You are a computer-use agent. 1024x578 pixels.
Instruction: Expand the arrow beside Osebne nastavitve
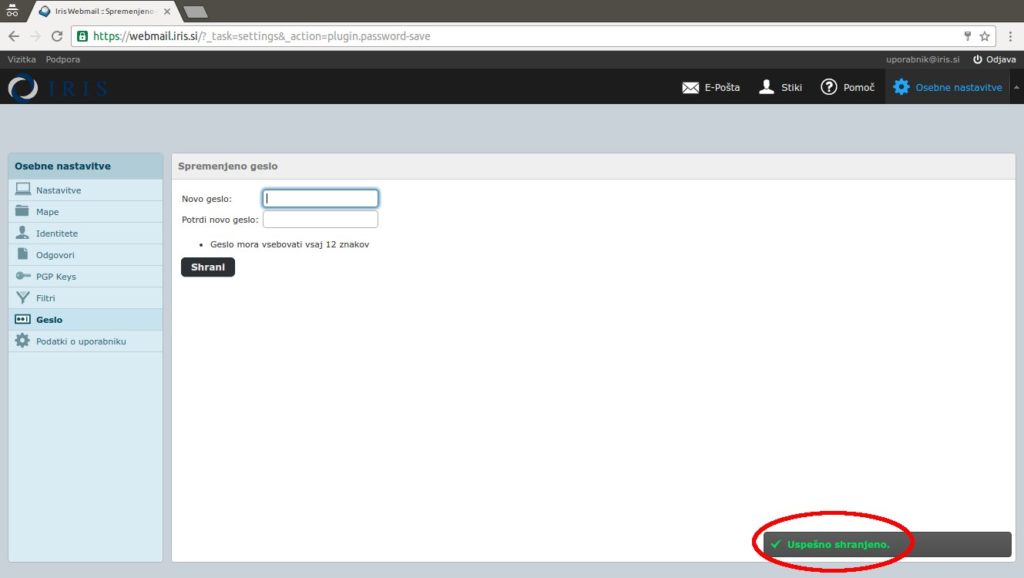(x=1016, y=87)
